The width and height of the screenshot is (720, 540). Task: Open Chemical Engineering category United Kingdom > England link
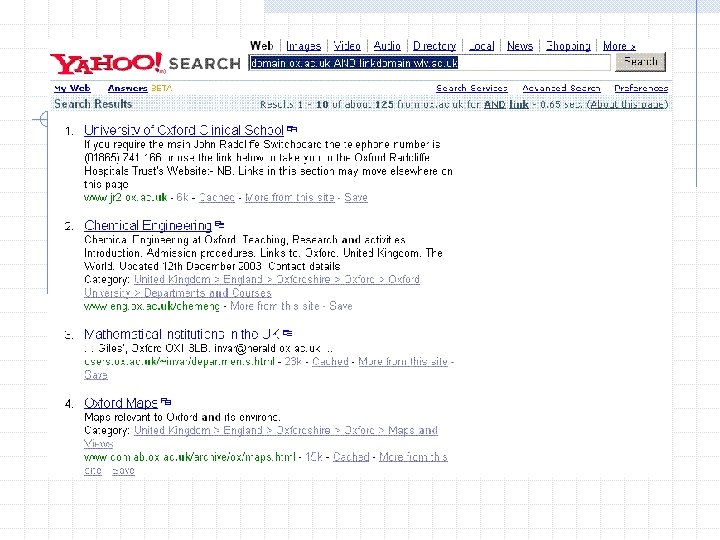click(x=277, y=279)
